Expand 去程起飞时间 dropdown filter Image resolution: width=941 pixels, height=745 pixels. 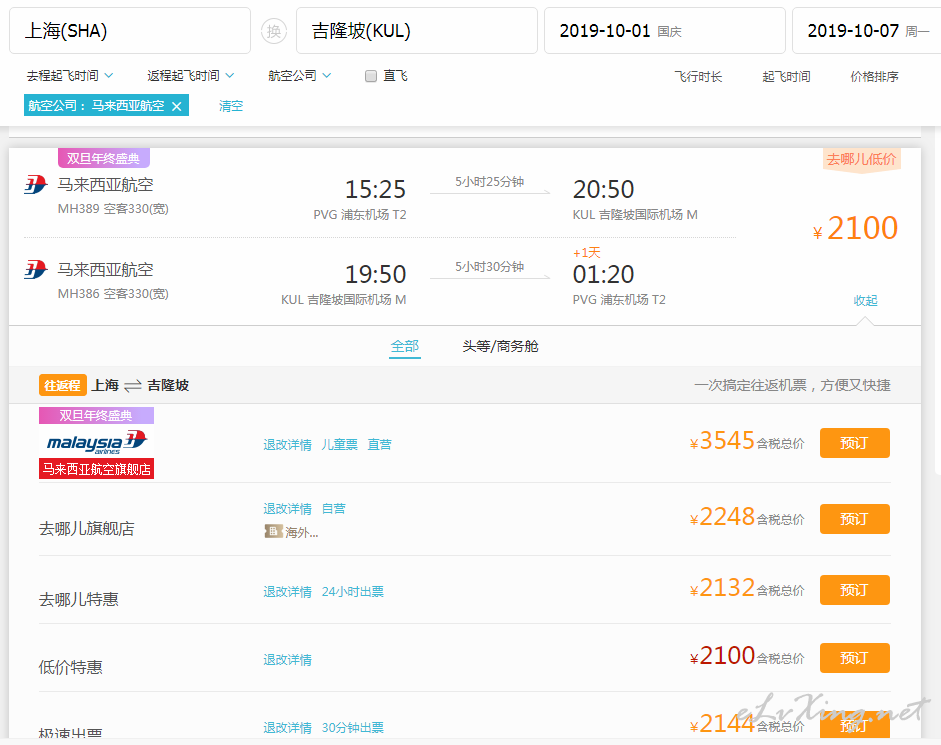coord(70,76)
